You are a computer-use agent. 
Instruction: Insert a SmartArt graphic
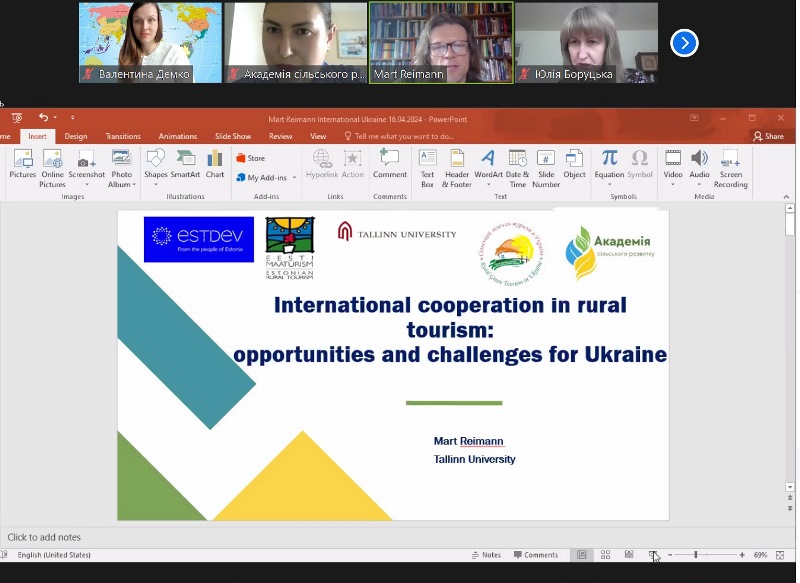pos(185,164)
